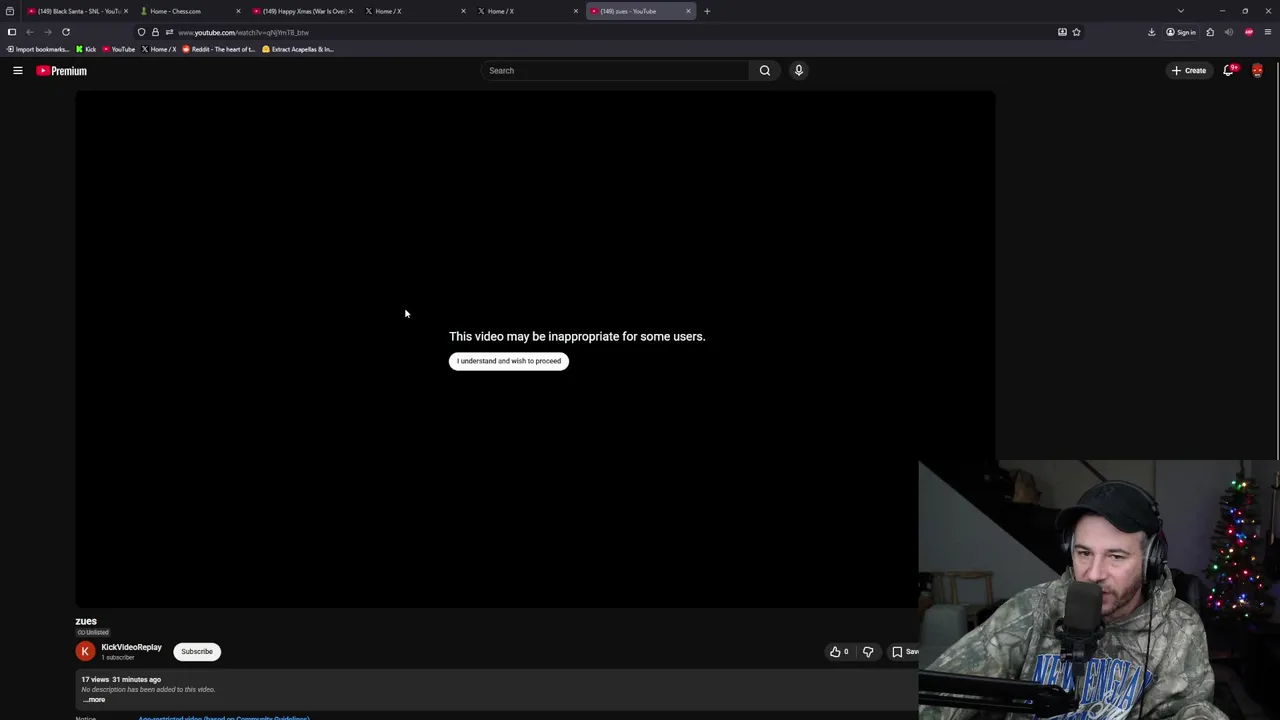Click the install-page icon in address bar
The image size is (1280, 720).
1062,32
